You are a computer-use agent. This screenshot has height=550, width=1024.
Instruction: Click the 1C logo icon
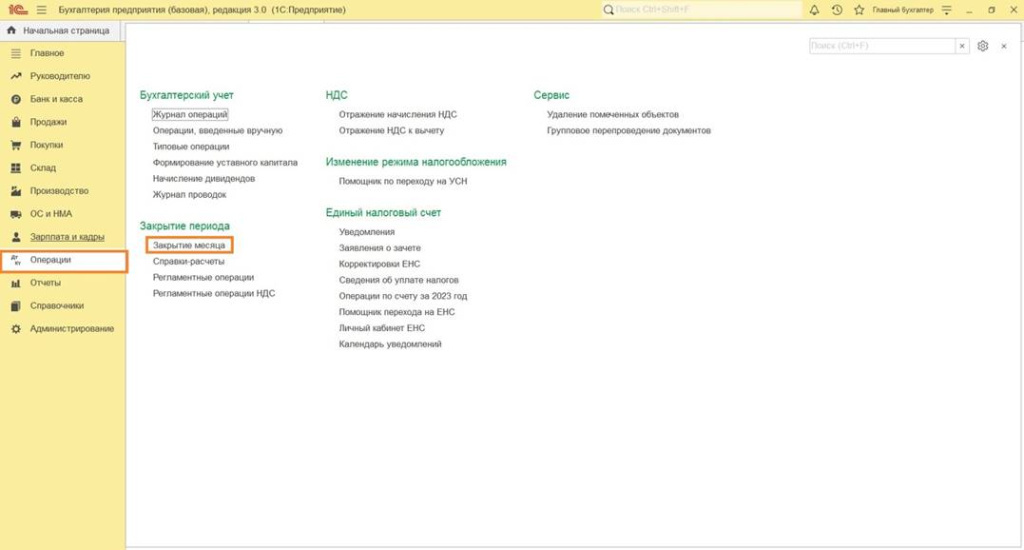point(16,9)
